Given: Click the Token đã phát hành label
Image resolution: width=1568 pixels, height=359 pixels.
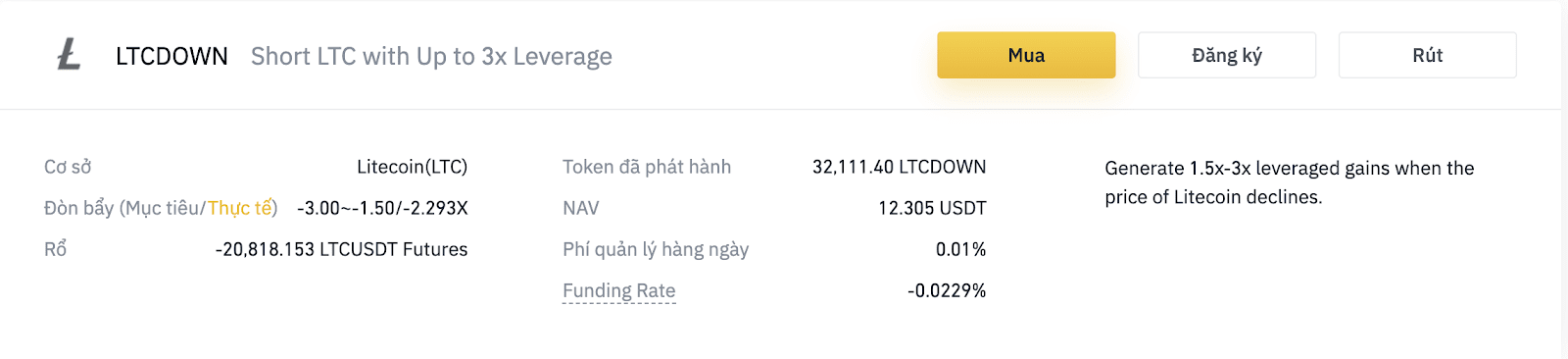Looking at the screenshot, I should [647, 167].
